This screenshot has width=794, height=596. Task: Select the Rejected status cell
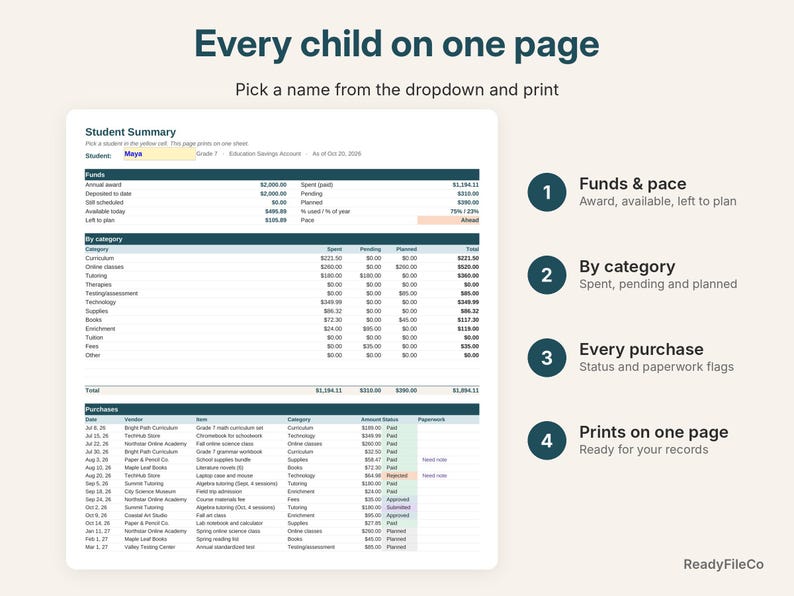click(x=400, y=476)
